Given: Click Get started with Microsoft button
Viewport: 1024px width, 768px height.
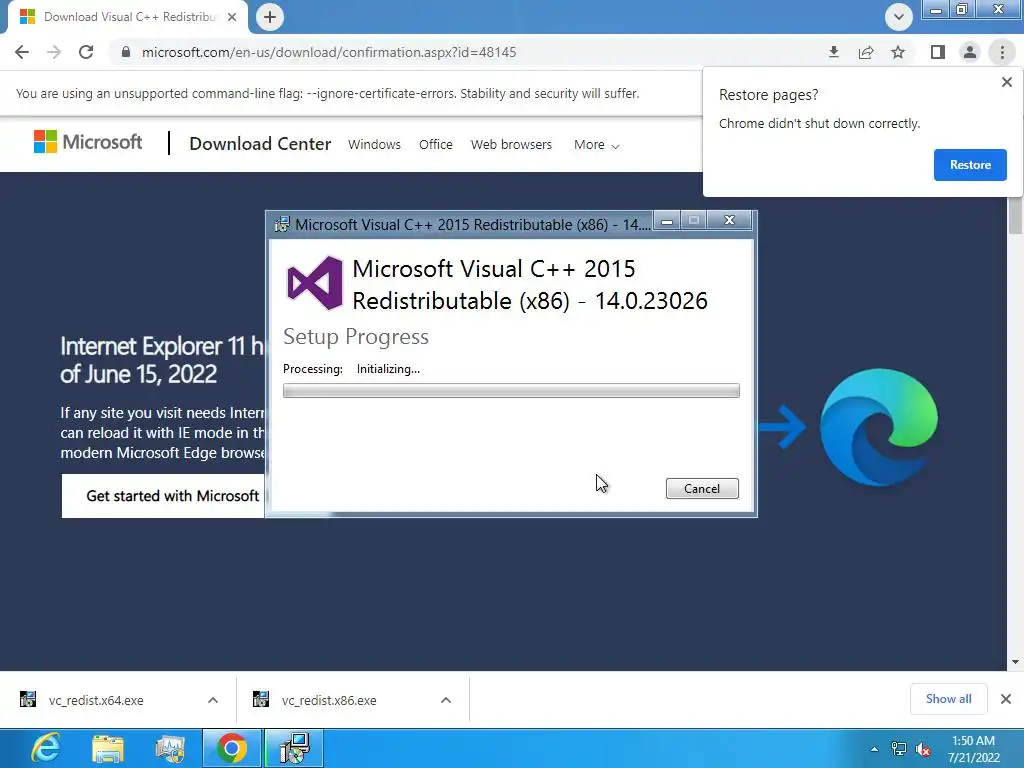Looking at the screenshot, I should 163,496.
